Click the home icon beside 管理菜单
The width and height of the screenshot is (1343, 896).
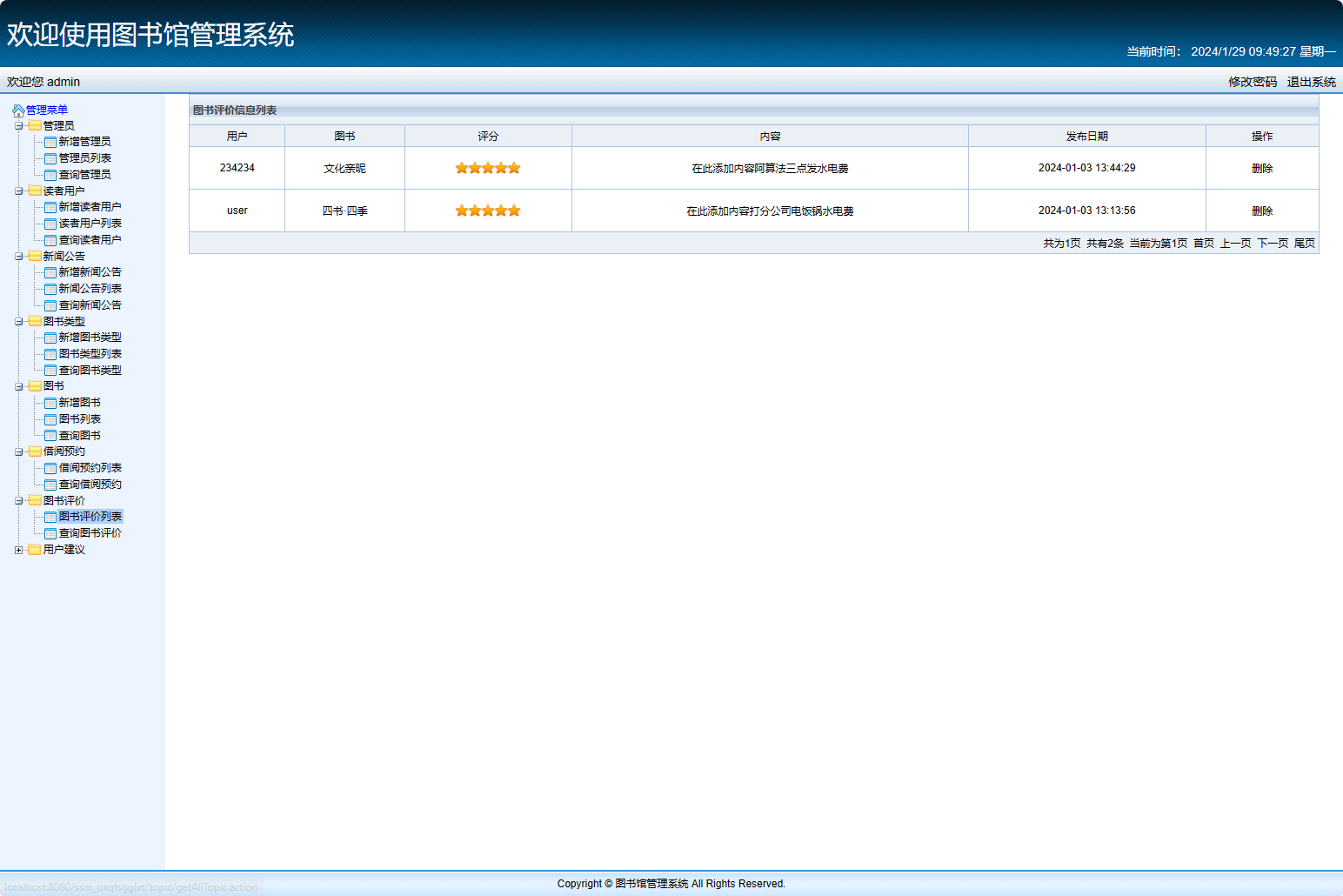(x=18, y=110)
